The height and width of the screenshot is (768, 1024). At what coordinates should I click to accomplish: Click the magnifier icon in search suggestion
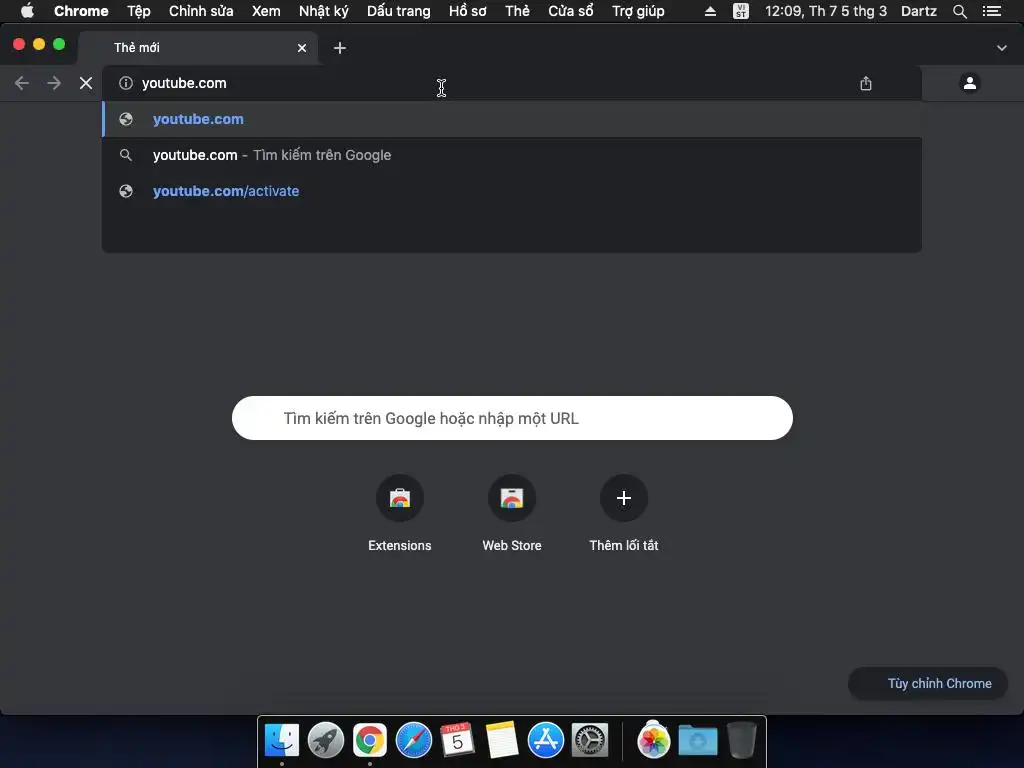pyautogui.click(x=126, y=155)
